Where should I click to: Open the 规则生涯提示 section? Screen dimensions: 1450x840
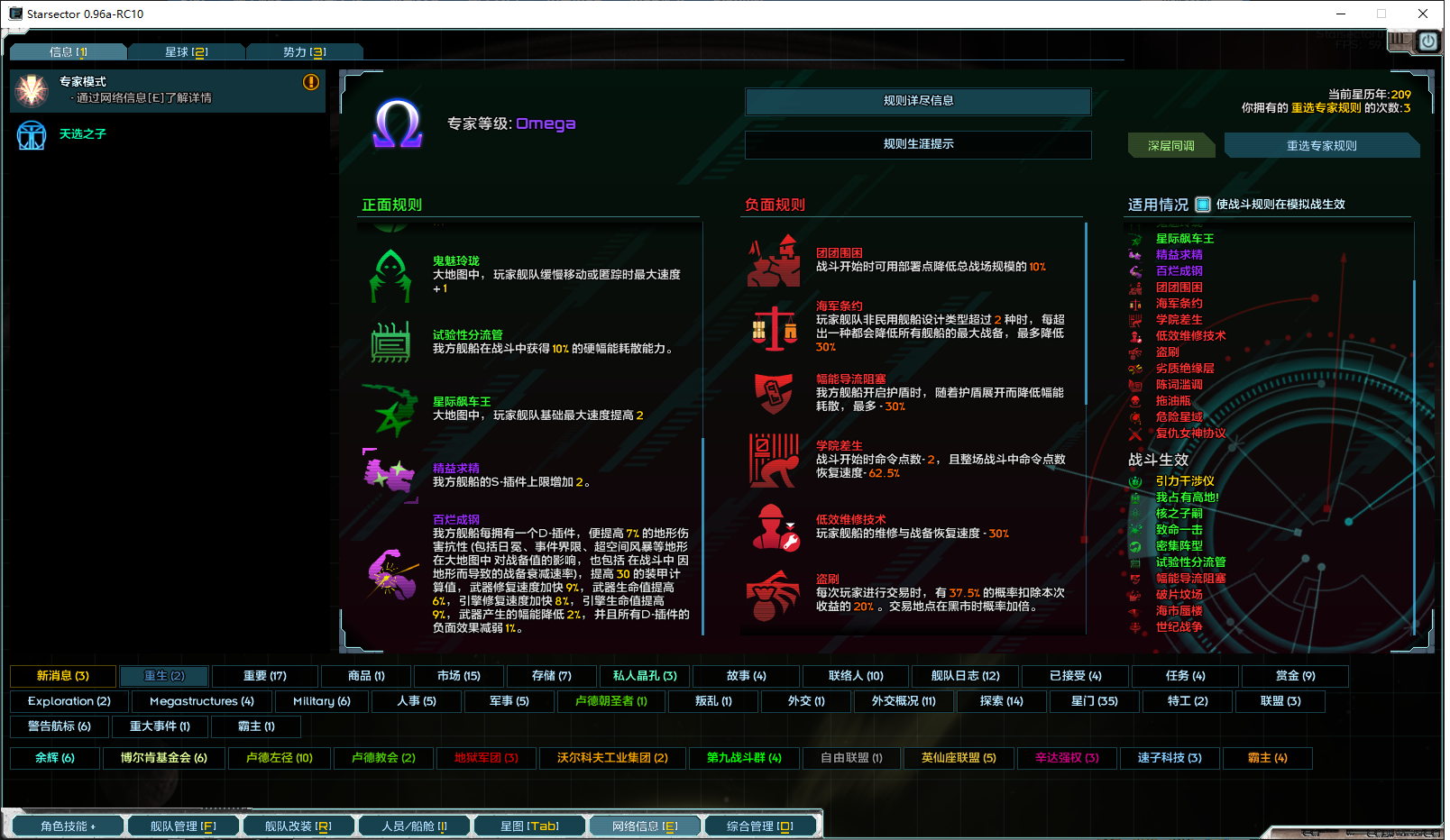[x=918, y=144]
